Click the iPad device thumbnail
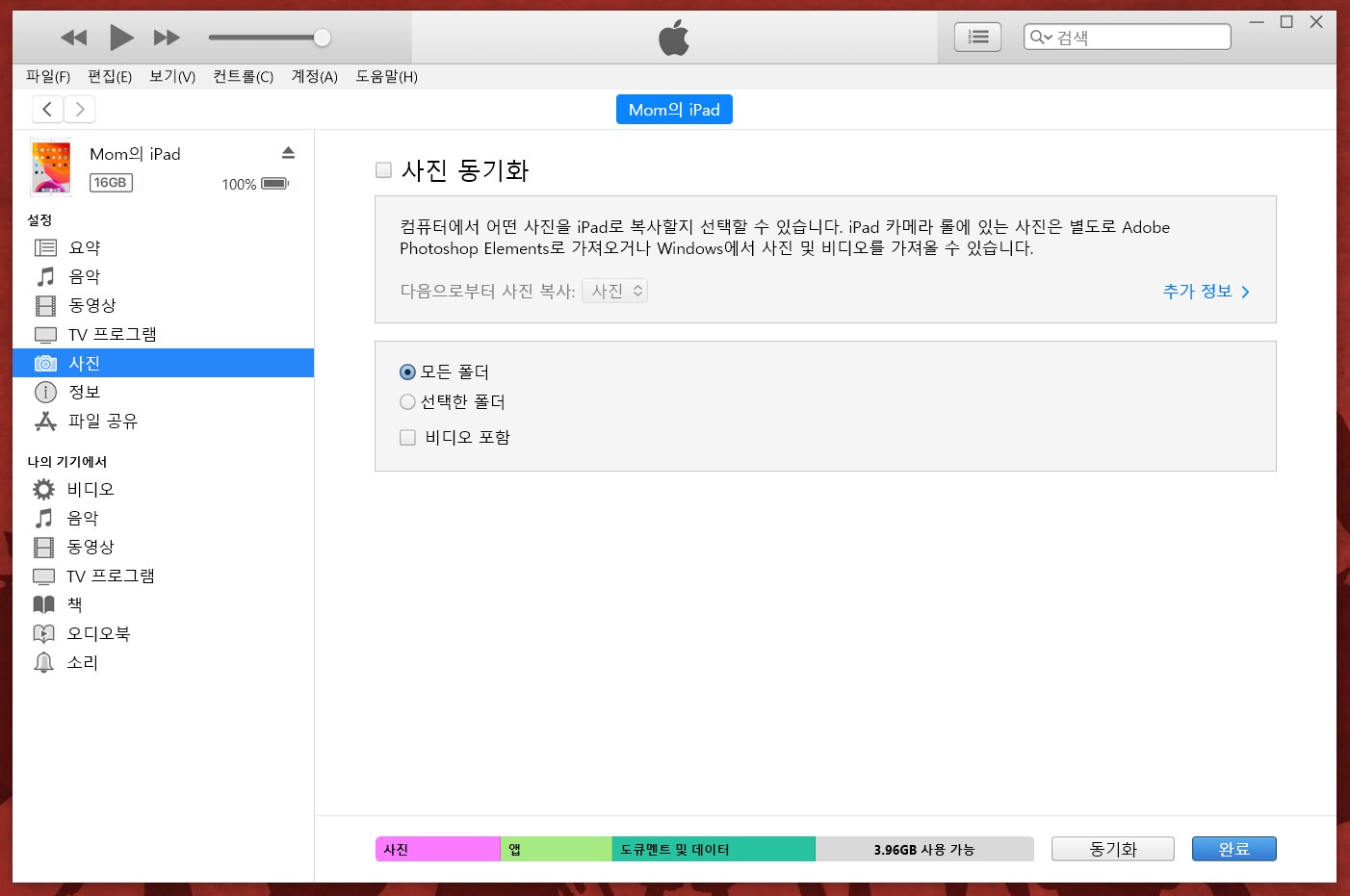The width and height of the screenshot is (1350, 896). click(x=51, y=167)
